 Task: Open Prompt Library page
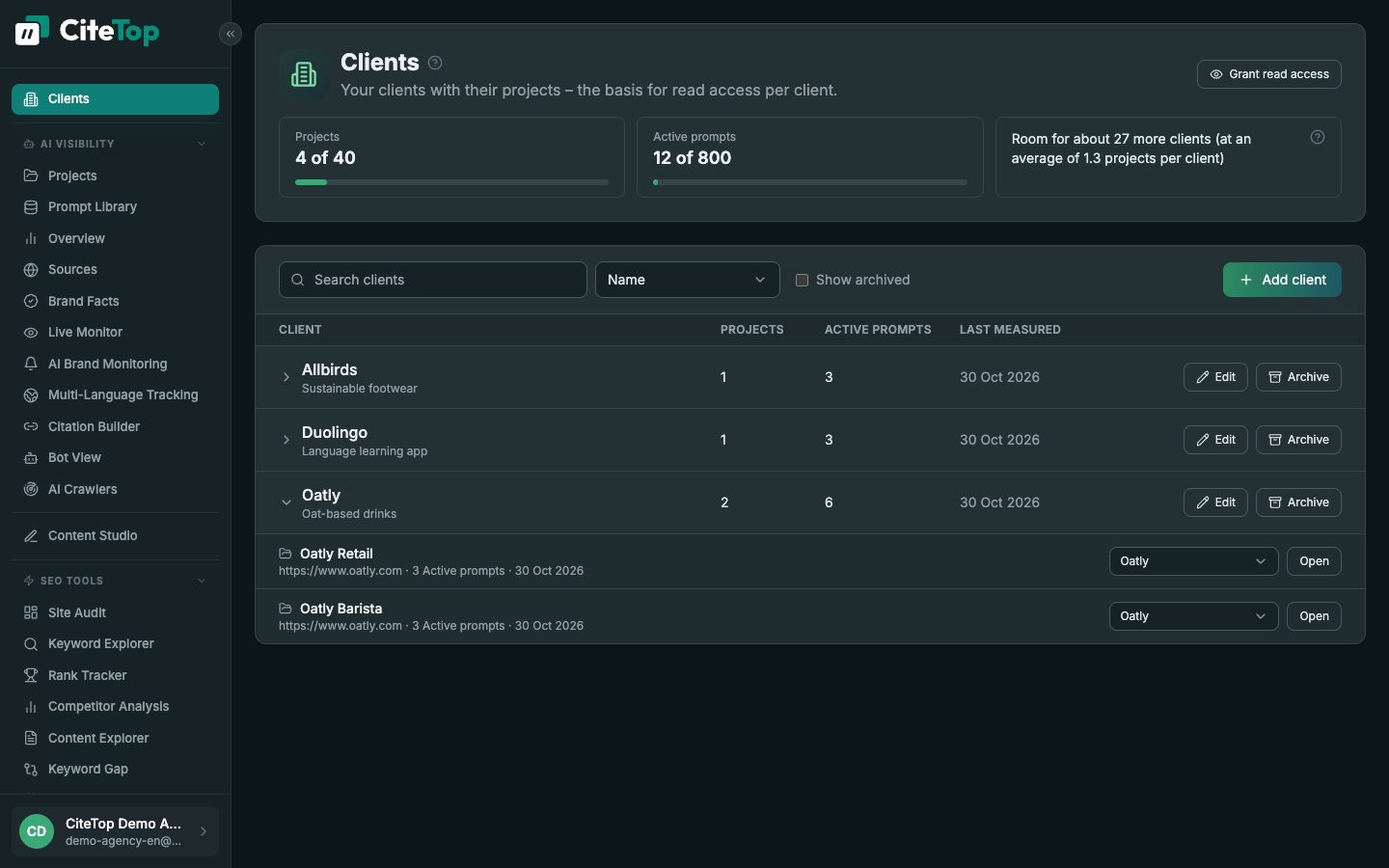click(115, 207)
